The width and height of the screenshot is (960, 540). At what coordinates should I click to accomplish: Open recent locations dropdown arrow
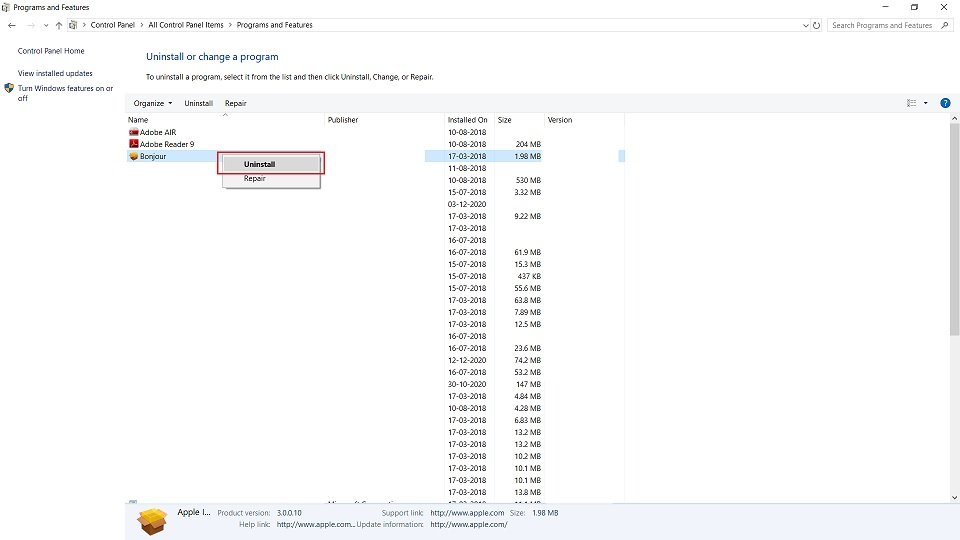(x=46, y=26)
